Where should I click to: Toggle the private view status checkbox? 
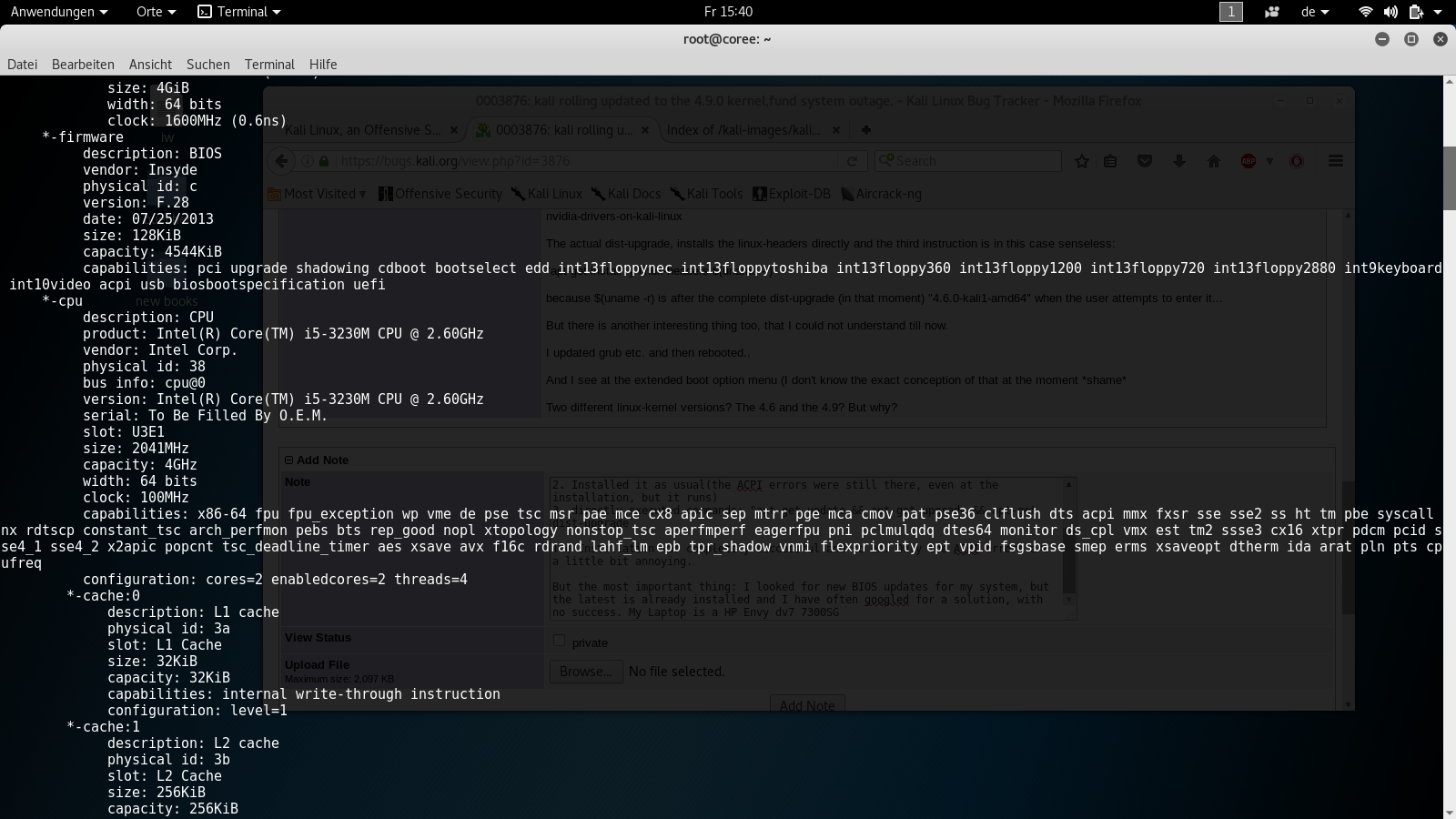559,641
